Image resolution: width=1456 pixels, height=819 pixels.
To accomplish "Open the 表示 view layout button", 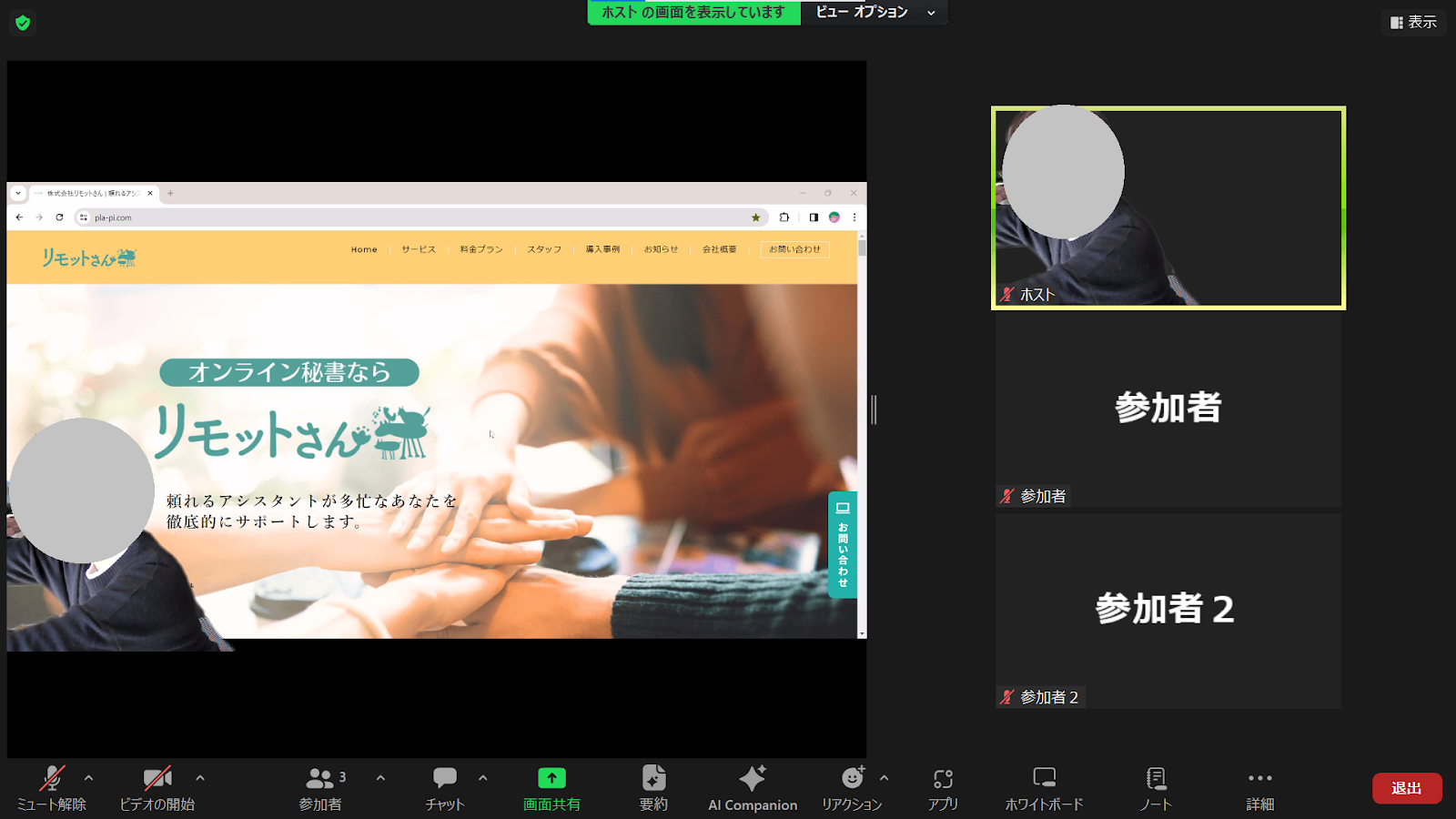I will click(1413, 22).
